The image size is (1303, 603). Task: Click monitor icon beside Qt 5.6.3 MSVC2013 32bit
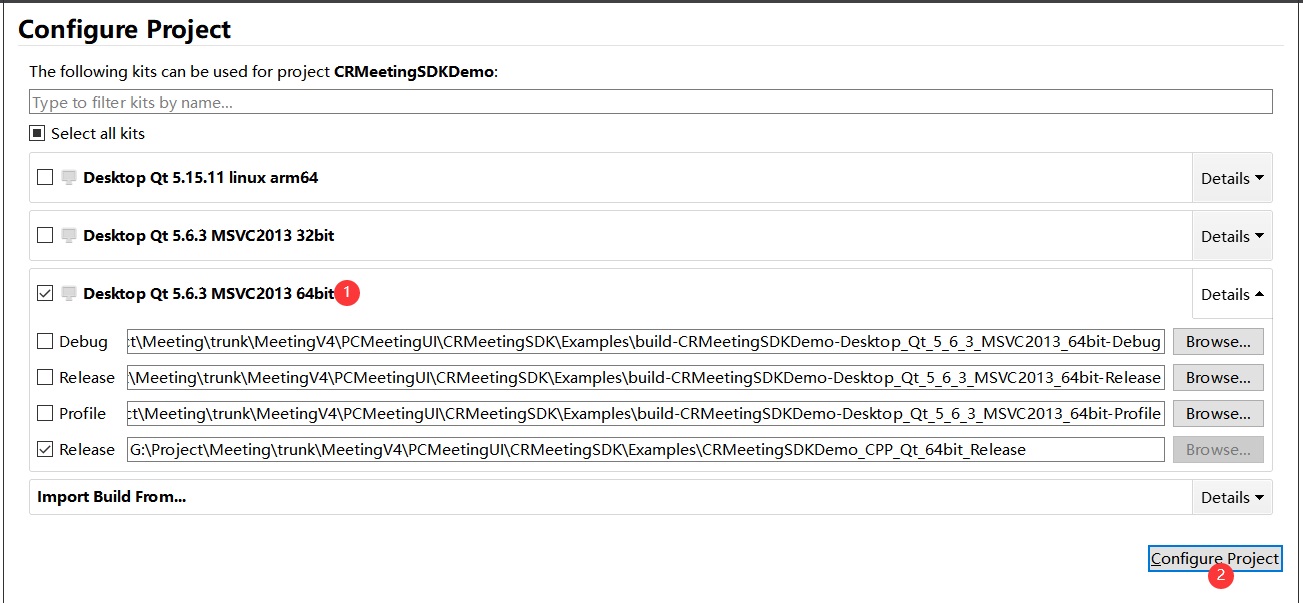click(69, 236)
